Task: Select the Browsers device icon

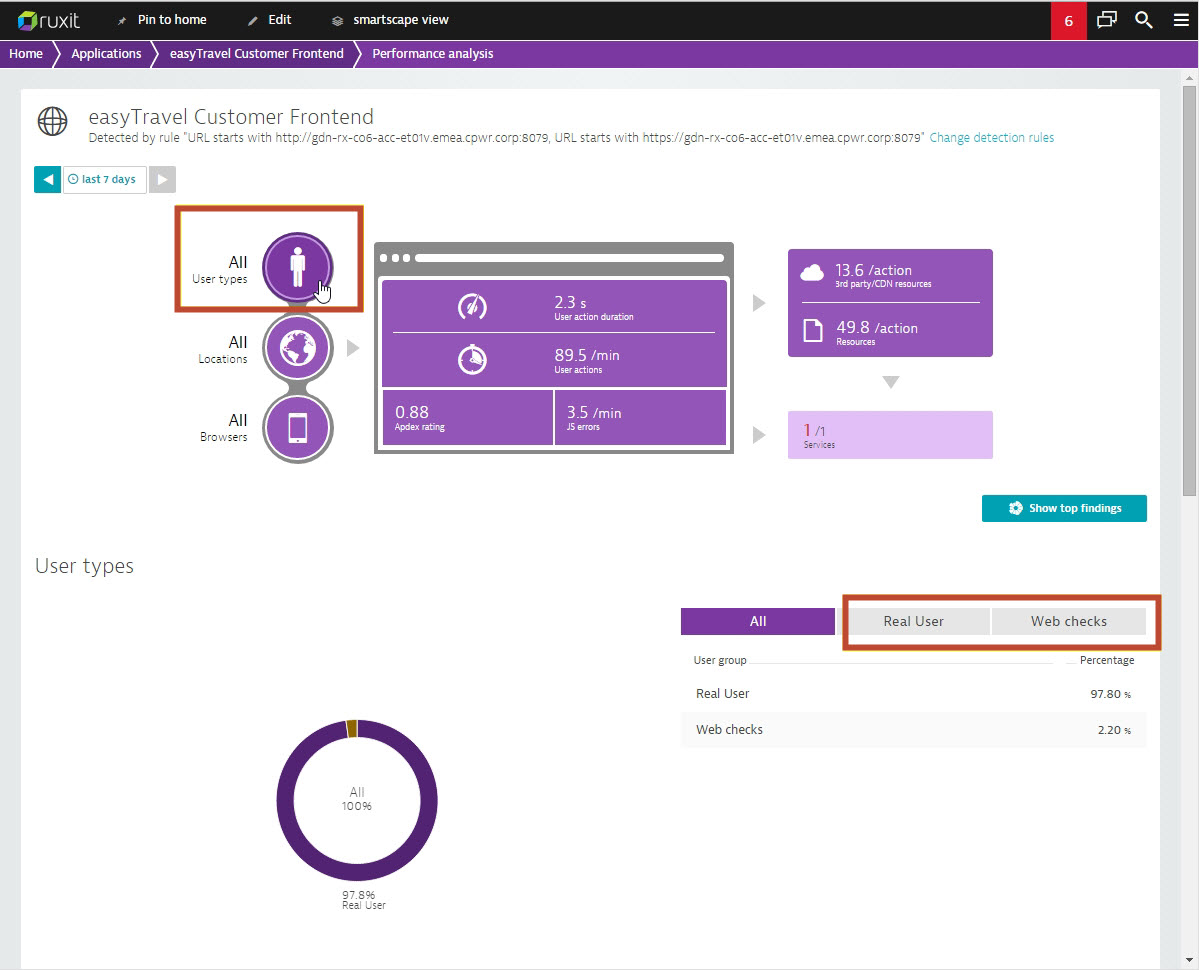Action: click(x=297, y=428)
